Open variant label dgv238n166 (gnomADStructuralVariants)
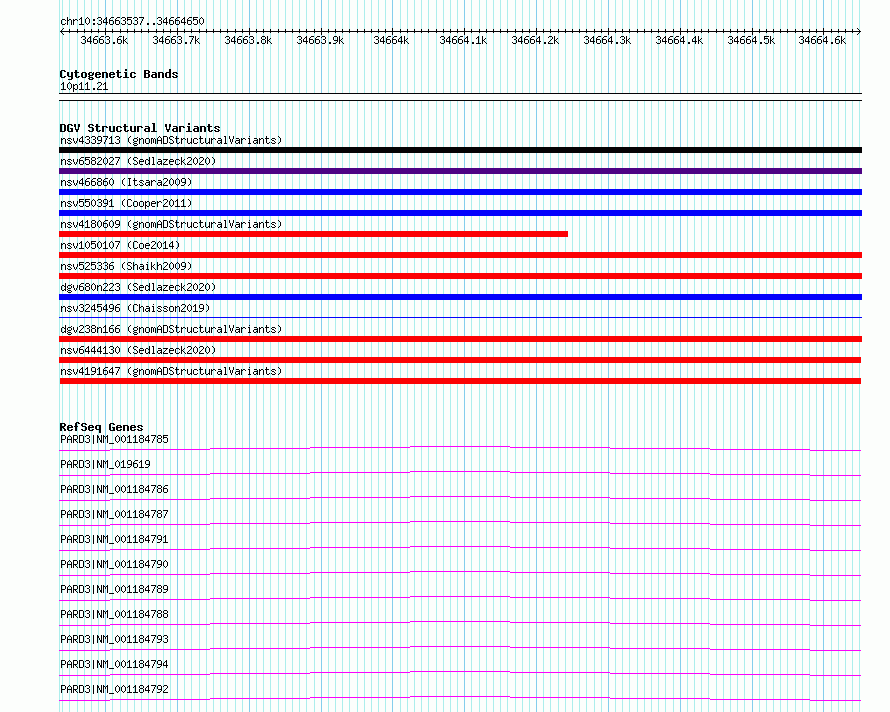The height and width of the screenshot is (712, 890). coord(171,329)
